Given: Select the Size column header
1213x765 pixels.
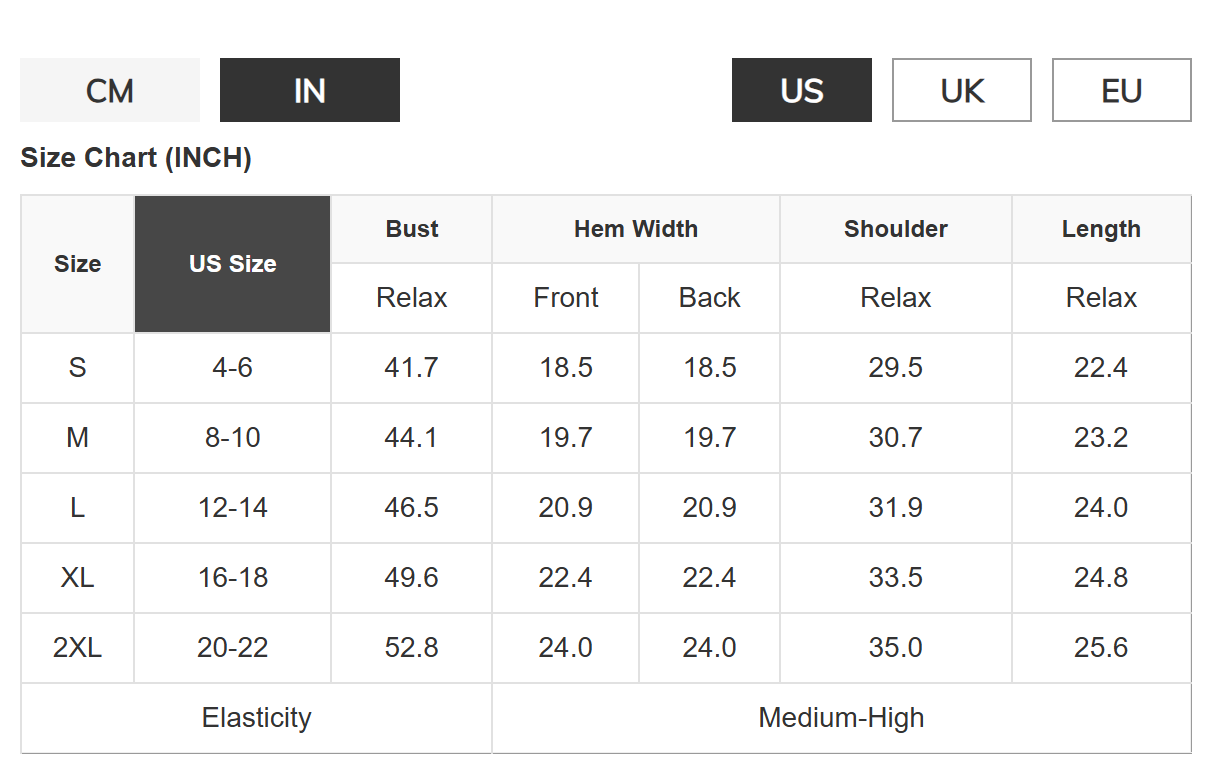Looking at the screenshot, I should click(x=78, y=264).
